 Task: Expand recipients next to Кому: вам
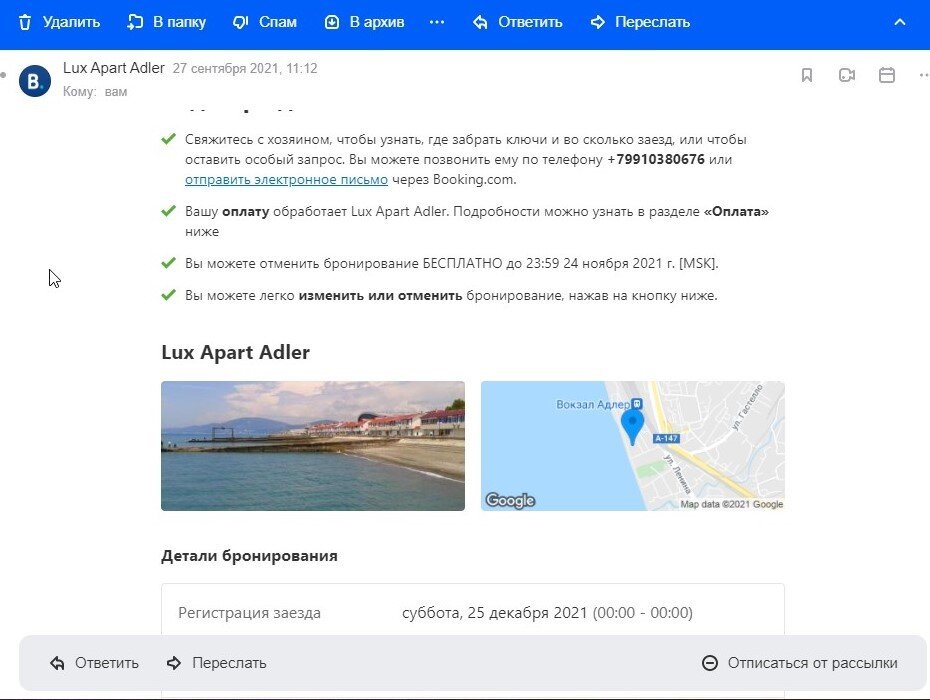click(x=116, y=92)
